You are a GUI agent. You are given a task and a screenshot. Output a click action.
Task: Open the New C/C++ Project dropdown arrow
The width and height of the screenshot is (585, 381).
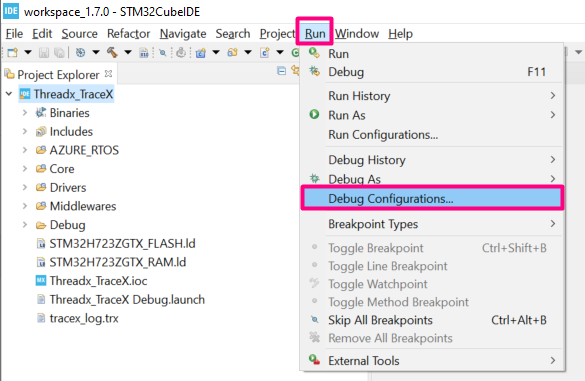click(x=216, y=53)
